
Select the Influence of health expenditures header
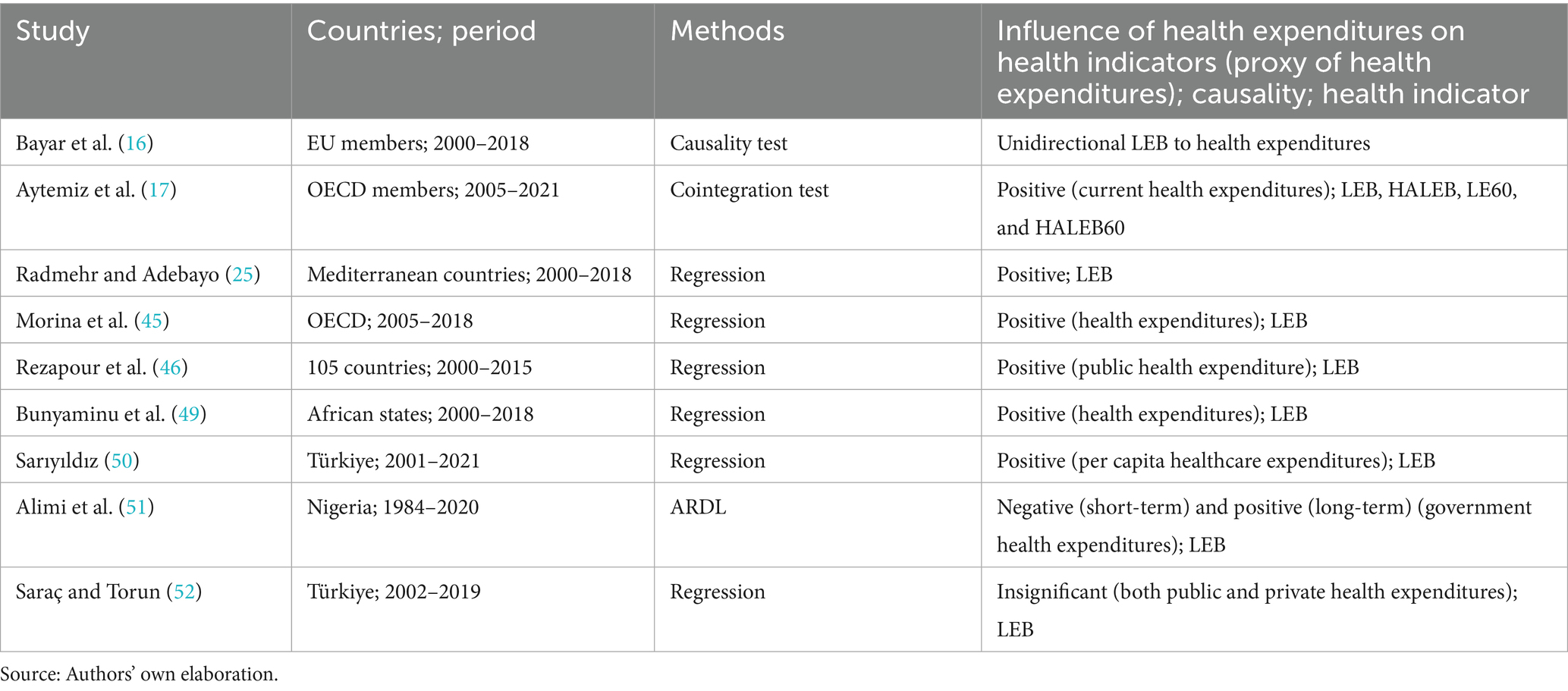coord(1262,62)
